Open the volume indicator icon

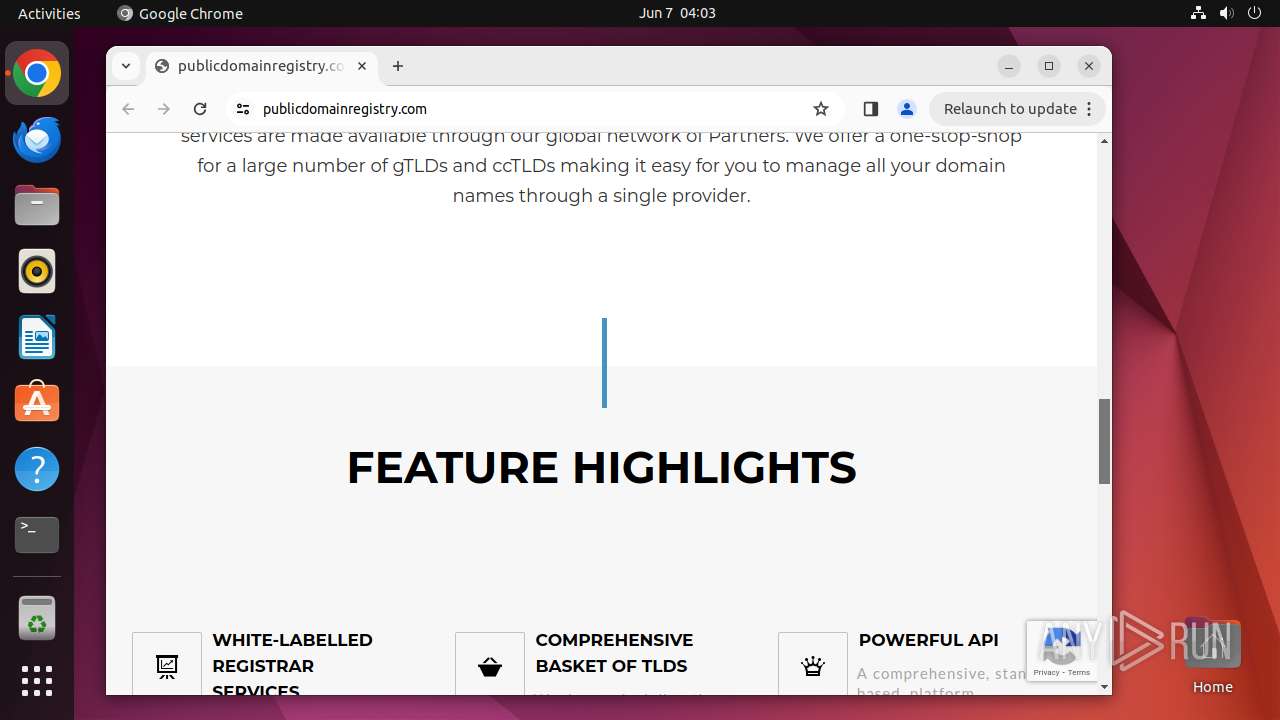pyautogui.click(x=1226, y=13)
